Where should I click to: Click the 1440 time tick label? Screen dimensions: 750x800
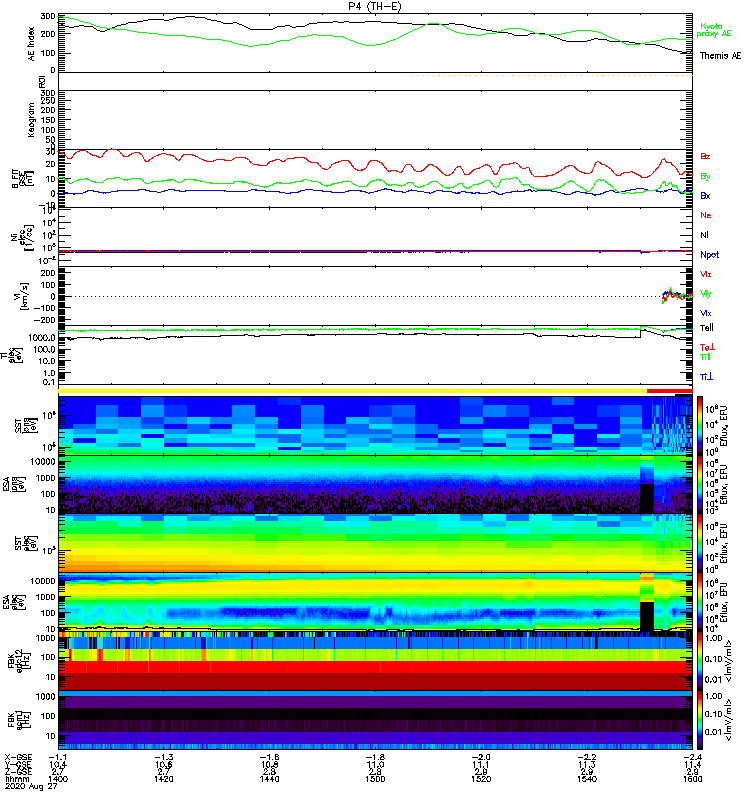[269, 779]
